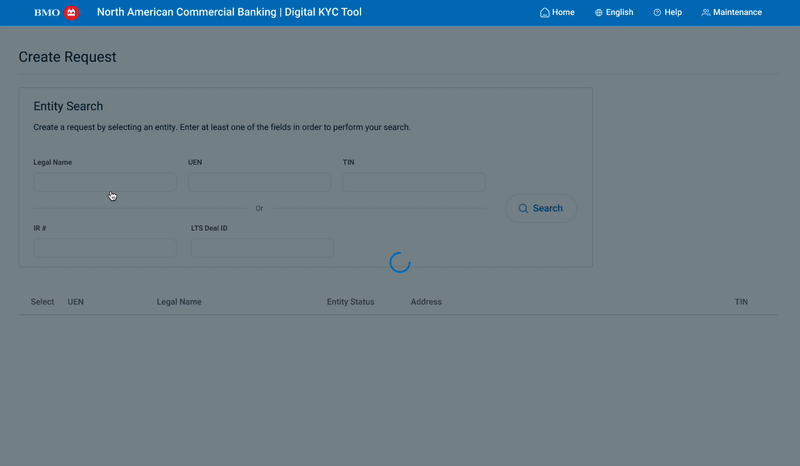Screen dimensions: 800x466
Task: Click the LTS Deal ID input field
Action: pos(262,248)
